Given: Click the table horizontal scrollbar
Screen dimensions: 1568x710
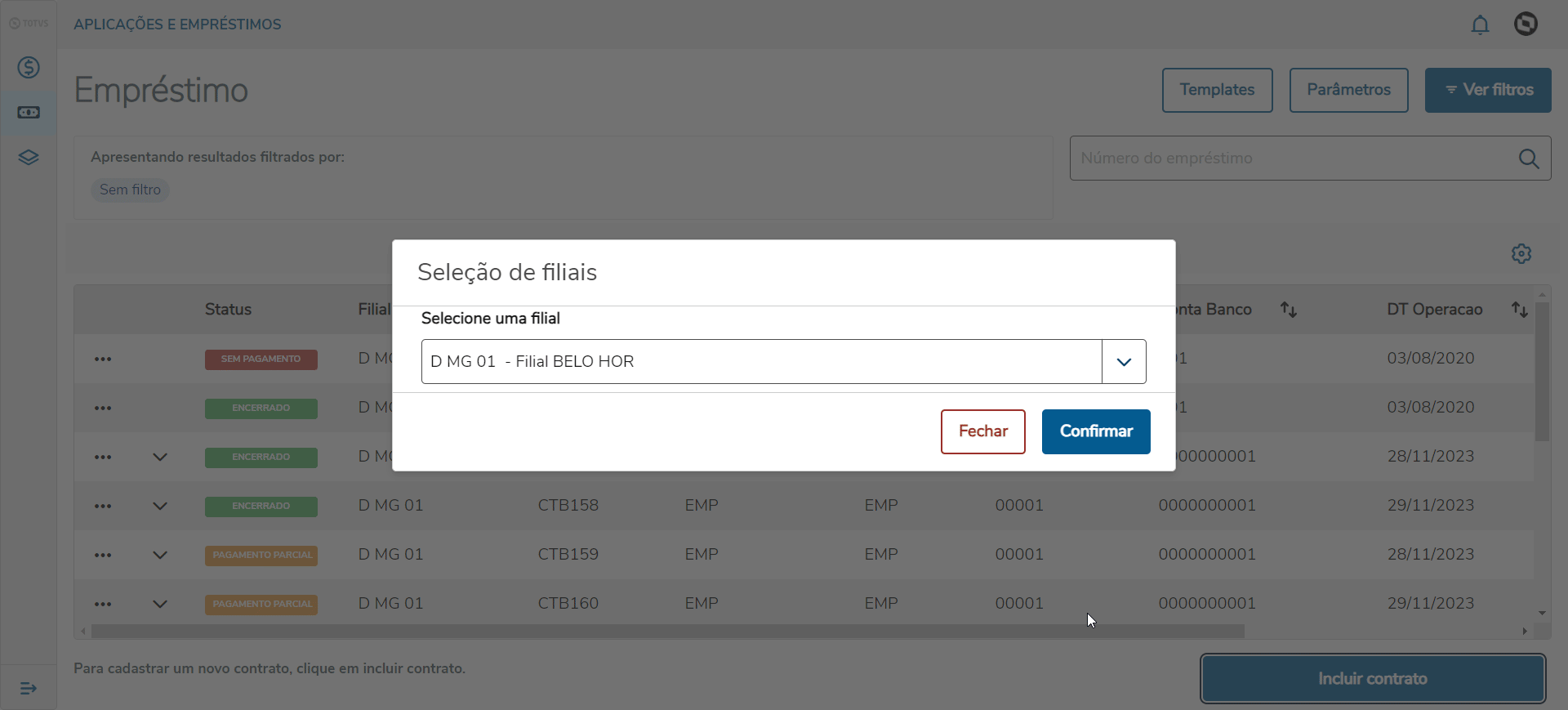Looking at the screenshot, I should point(666,632).
